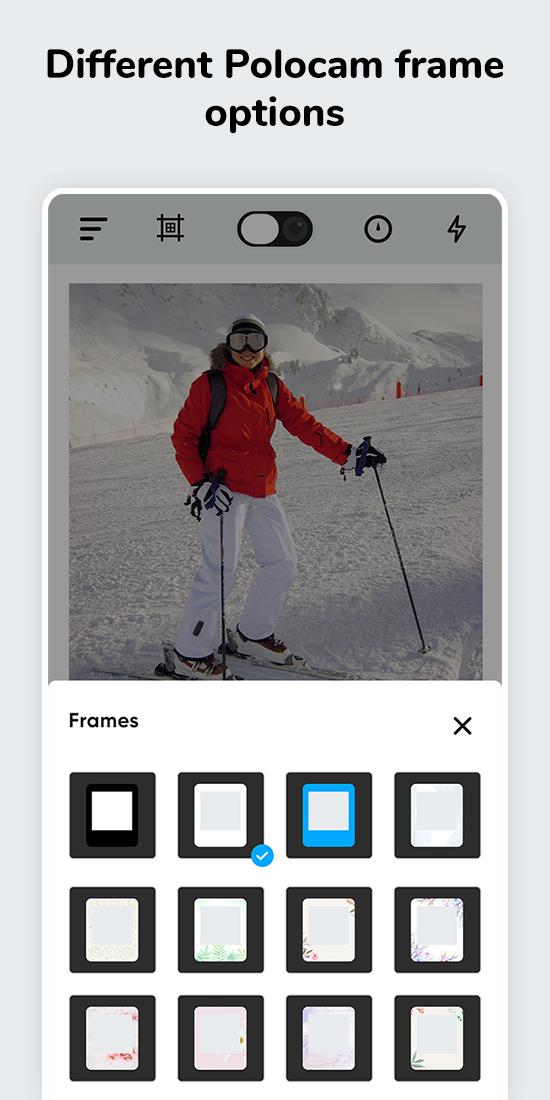The height and width of the screenshot is (1100, 550).
Task: Choose the frame with pink corner flowers
Action: pos(329,930)
